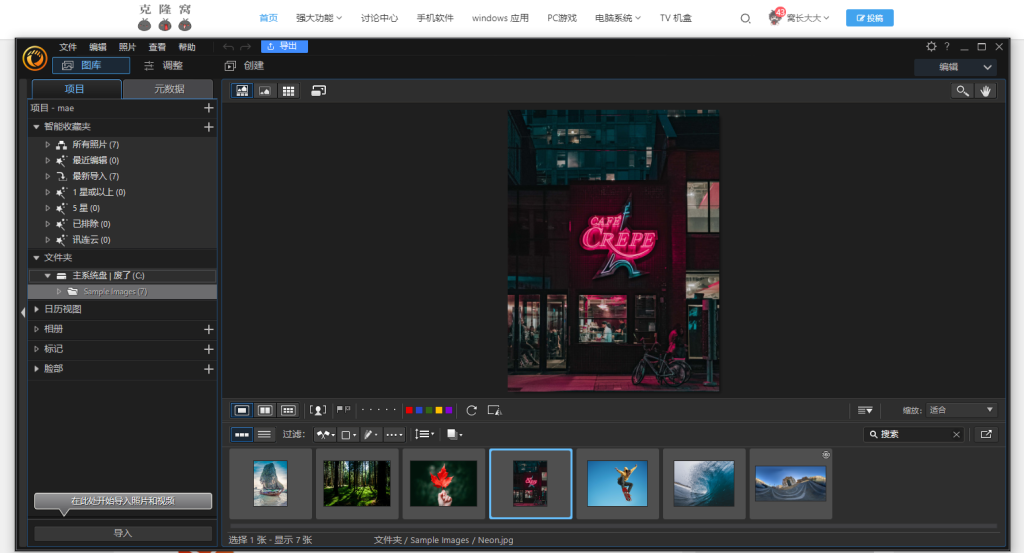Open the 编辑 menu in menu bar
The width and height of the screenshot is (1024, 553).
[98, 47]
